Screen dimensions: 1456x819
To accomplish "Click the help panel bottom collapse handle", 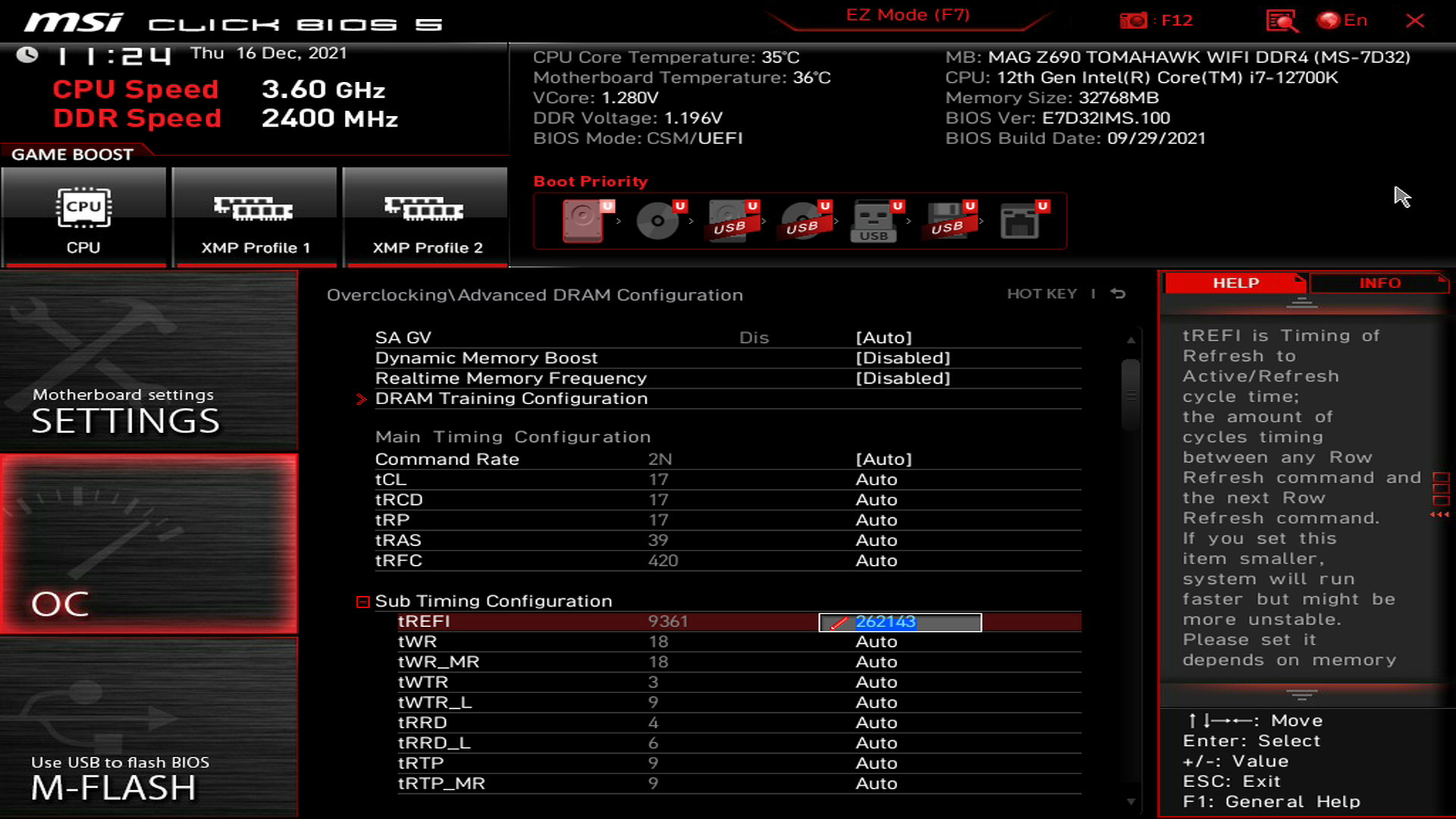I will point(1302,695).
